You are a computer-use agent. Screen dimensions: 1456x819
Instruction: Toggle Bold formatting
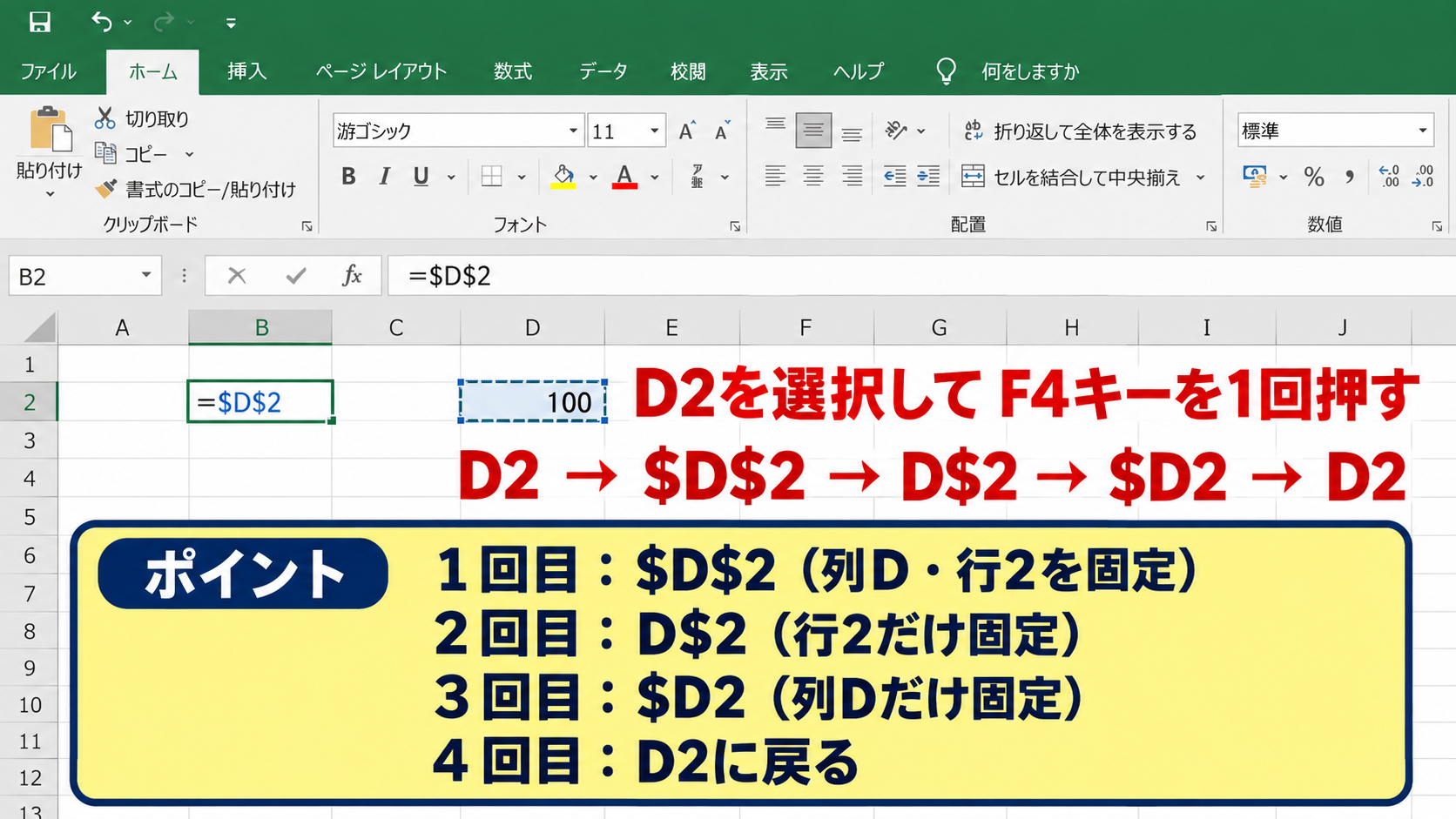coord(348,177)
